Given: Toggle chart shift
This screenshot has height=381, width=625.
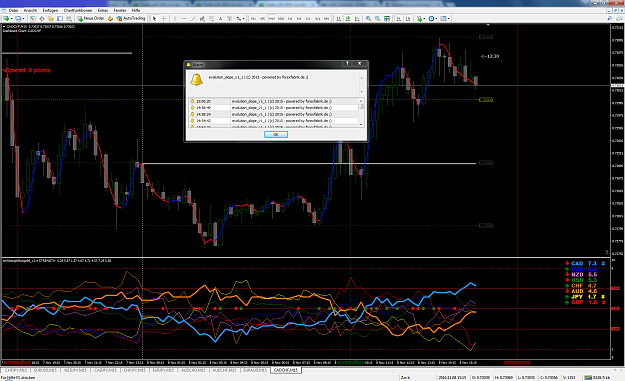Looking at the screenshot, I should click(x=408, y=18).
